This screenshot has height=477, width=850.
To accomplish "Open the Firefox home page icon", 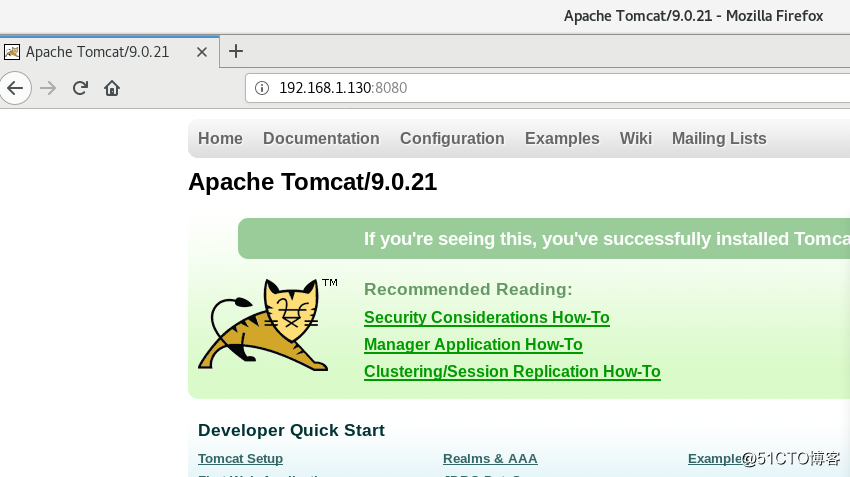I will click(x=112, y=88).
